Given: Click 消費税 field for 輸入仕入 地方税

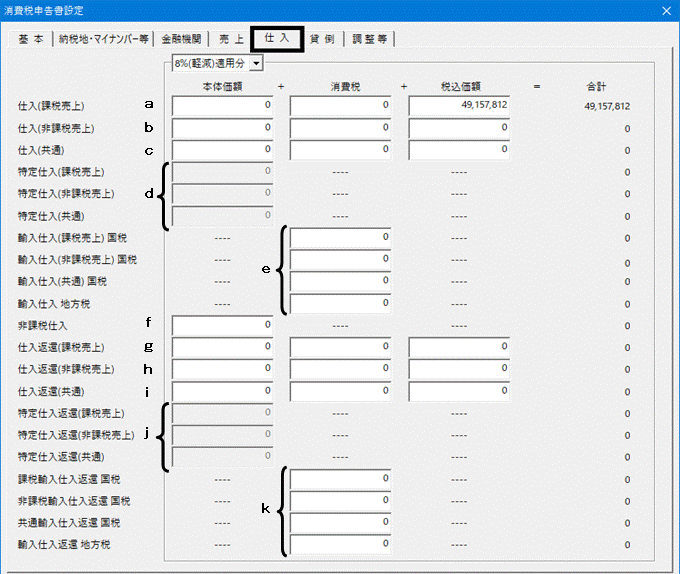Looking at the screenshot, I should [340, 303].
